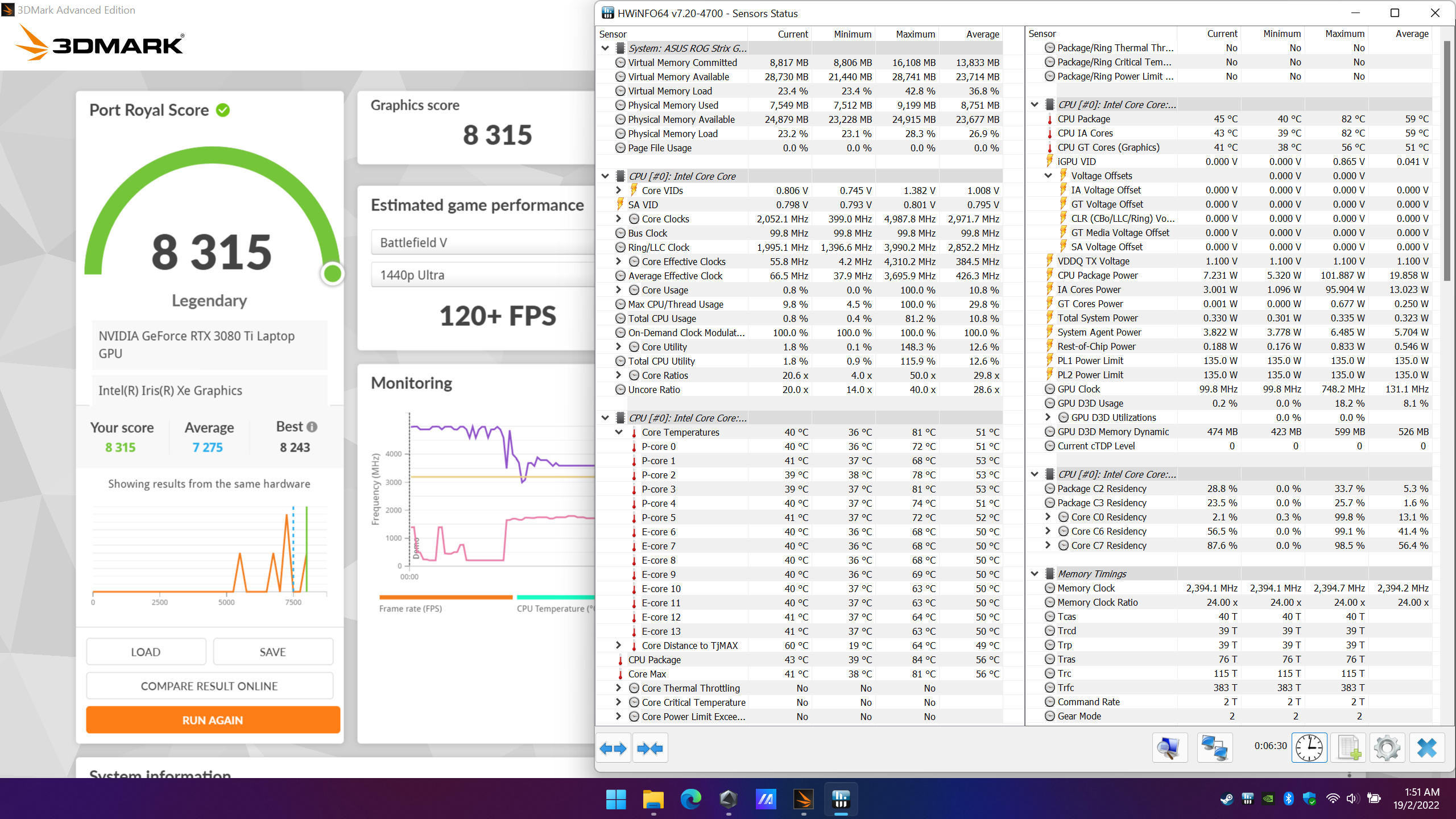Screen dimensions: 1456x819
Task: Click COMPARE RESULT ONLINE button
Action: click(x=209, y=686)
